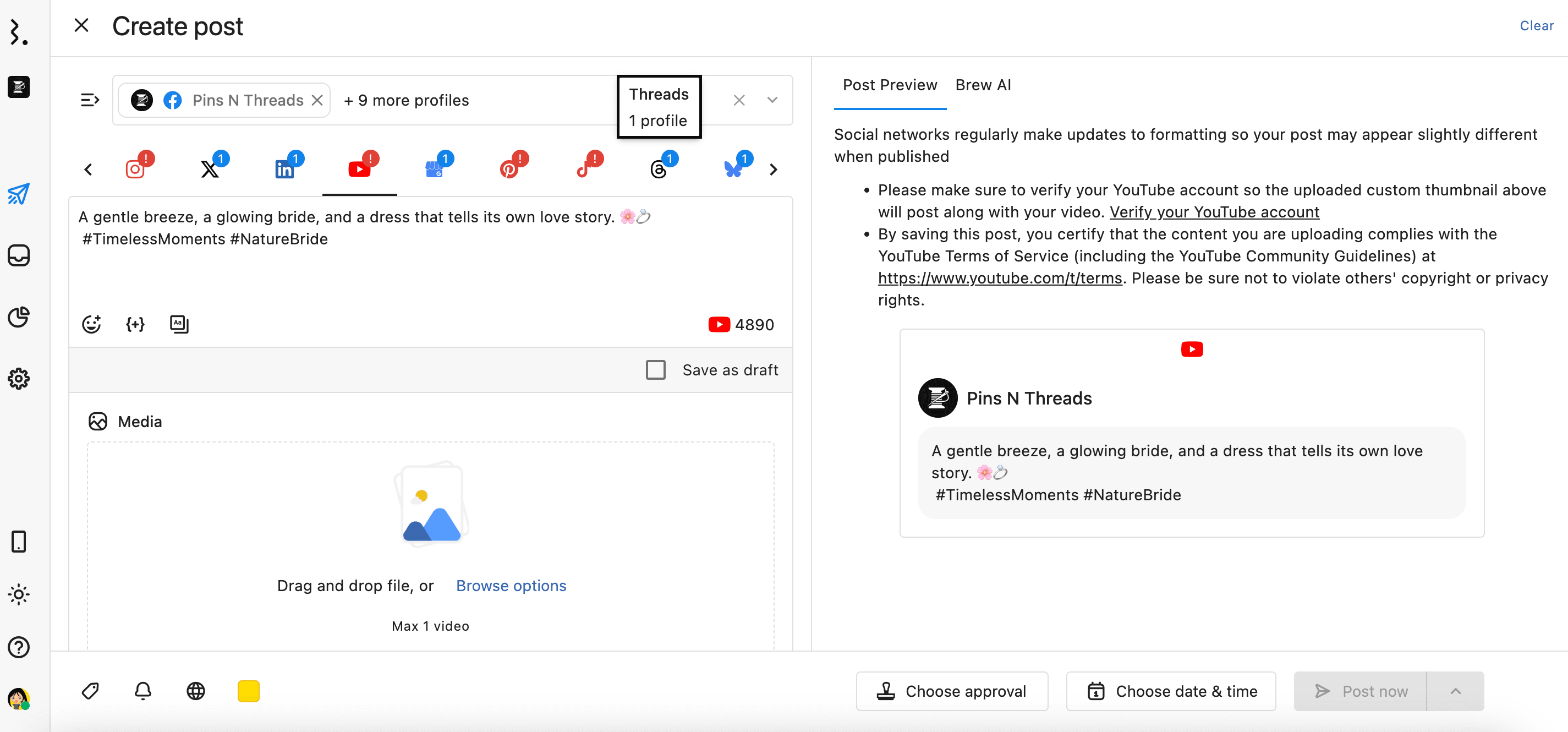The width and height of the screenshot is (1568, 732).
Task: Click the notification bell icon
Action: pyautogui.click(x=143, y=691)
